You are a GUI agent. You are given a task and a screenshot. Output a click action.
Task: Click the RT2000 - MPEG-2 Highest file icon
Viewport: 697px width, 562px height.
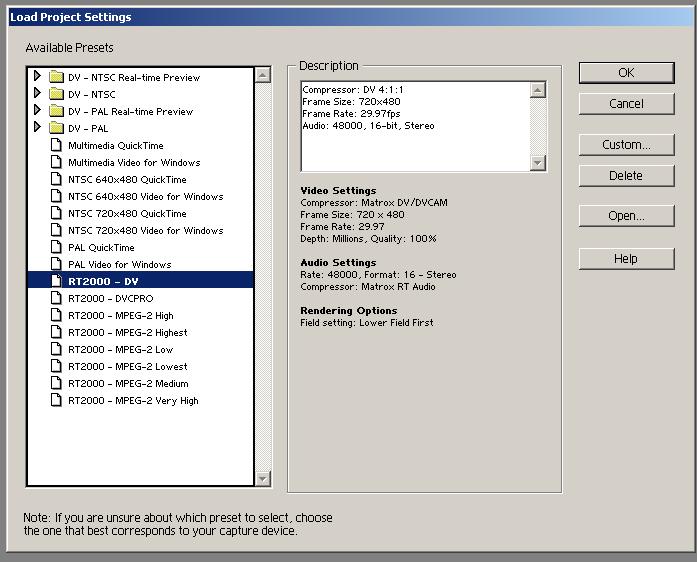click(x=57, y=332)
